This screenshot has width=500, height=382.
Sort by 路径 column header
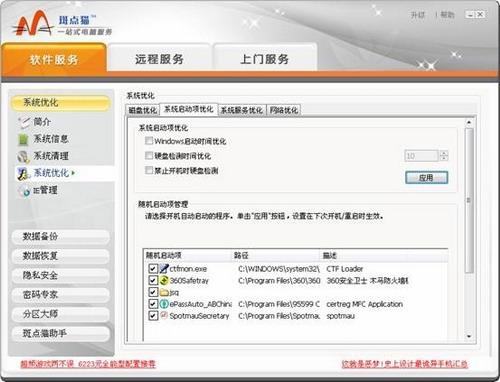coord(275,256)
